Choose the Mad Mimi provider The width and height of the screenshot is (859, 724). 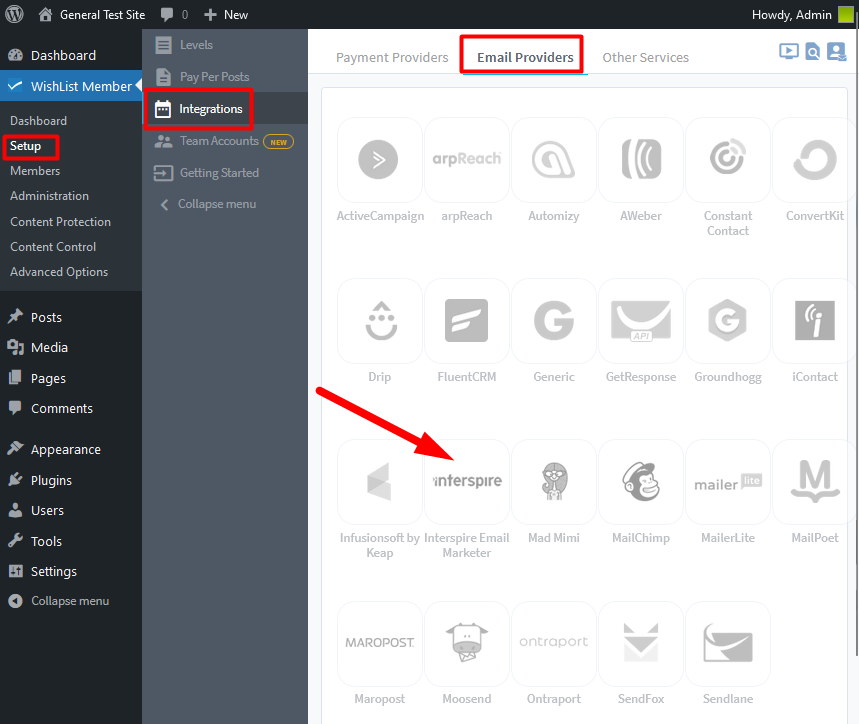pyautogui.click(x=553, y=482)
